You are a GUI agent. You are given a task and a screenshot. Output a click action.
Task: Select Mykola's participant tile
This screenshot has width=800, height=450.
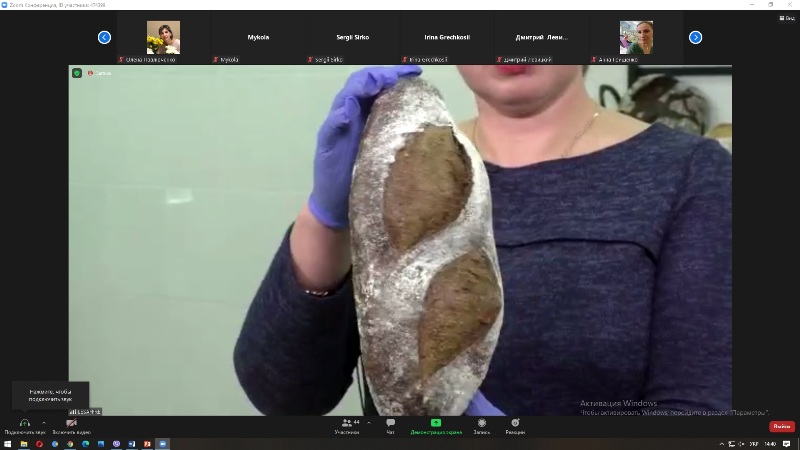pos(258,38)
